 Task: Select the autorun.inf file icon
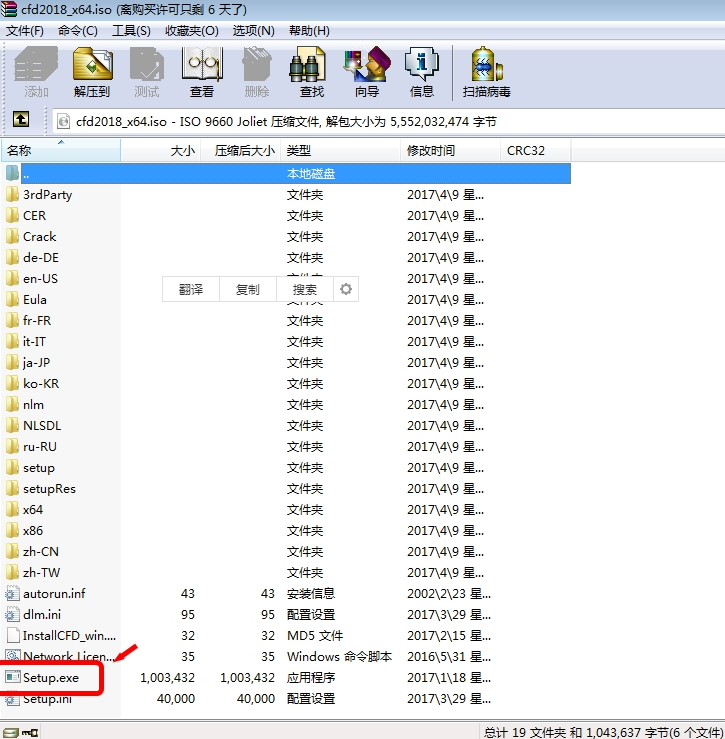click(x=12, y=593)
